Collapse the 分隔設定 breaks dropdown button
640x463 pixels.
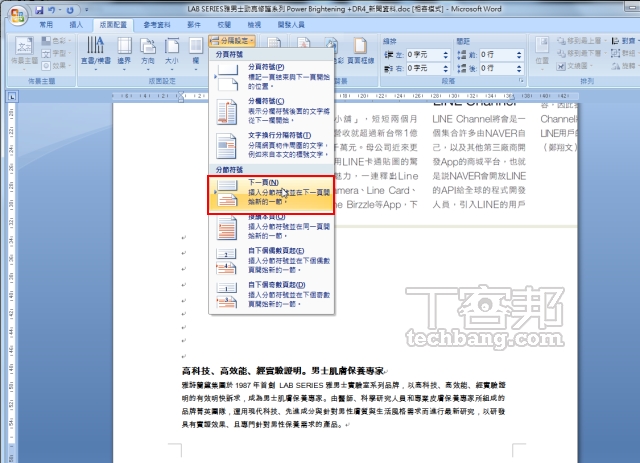click(x=232, y=40)
